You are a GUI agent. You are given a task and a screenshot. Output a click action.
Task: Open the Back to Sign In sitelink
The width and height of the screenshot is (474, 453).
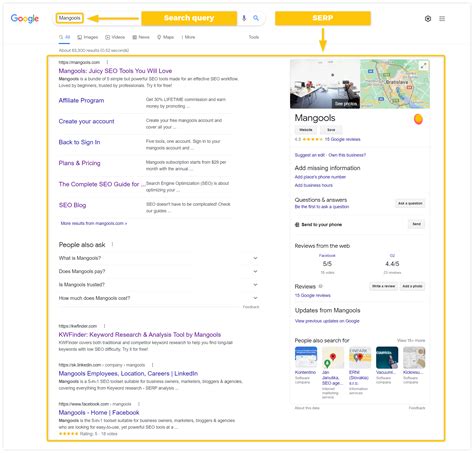(x=79, y=142)
